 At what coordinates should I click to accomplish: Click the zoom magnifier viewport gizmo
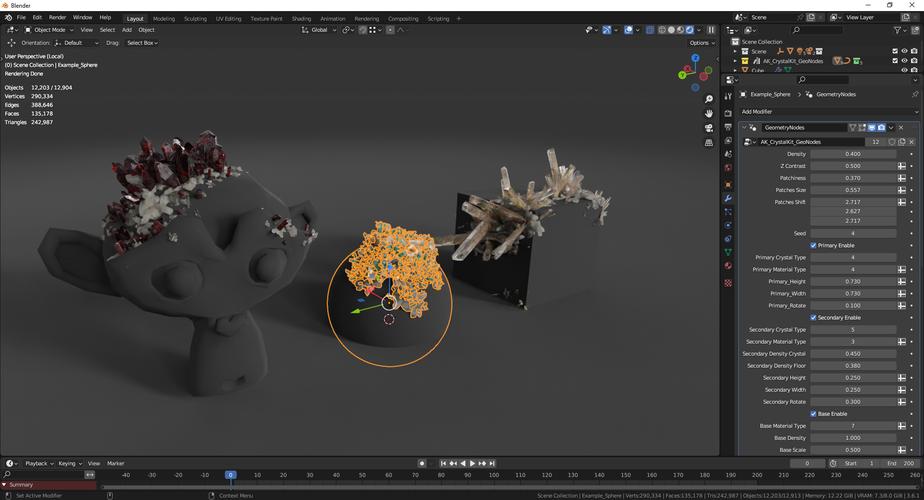(709, 99)
